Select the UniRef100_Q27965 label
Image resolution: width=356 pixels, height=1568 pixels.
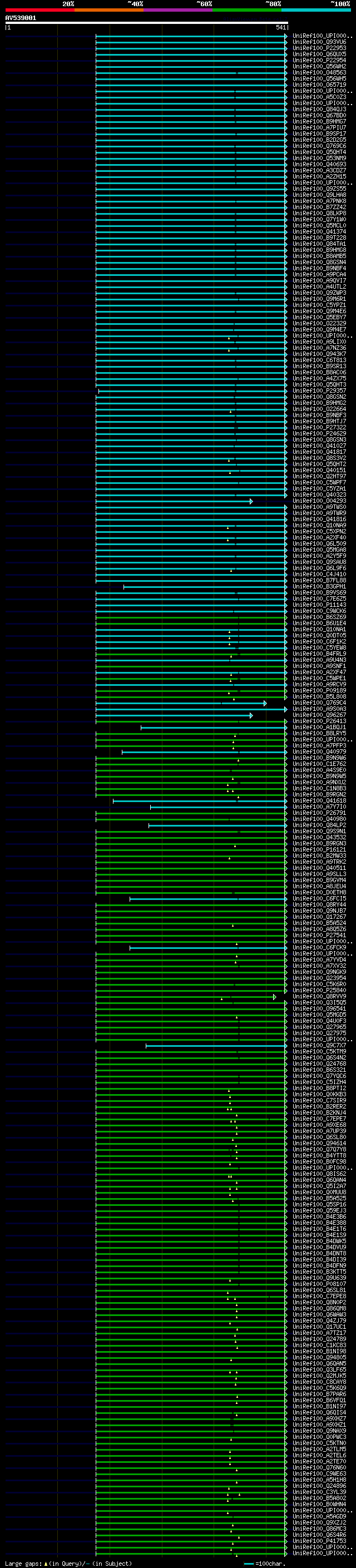tap(319, 1028)
